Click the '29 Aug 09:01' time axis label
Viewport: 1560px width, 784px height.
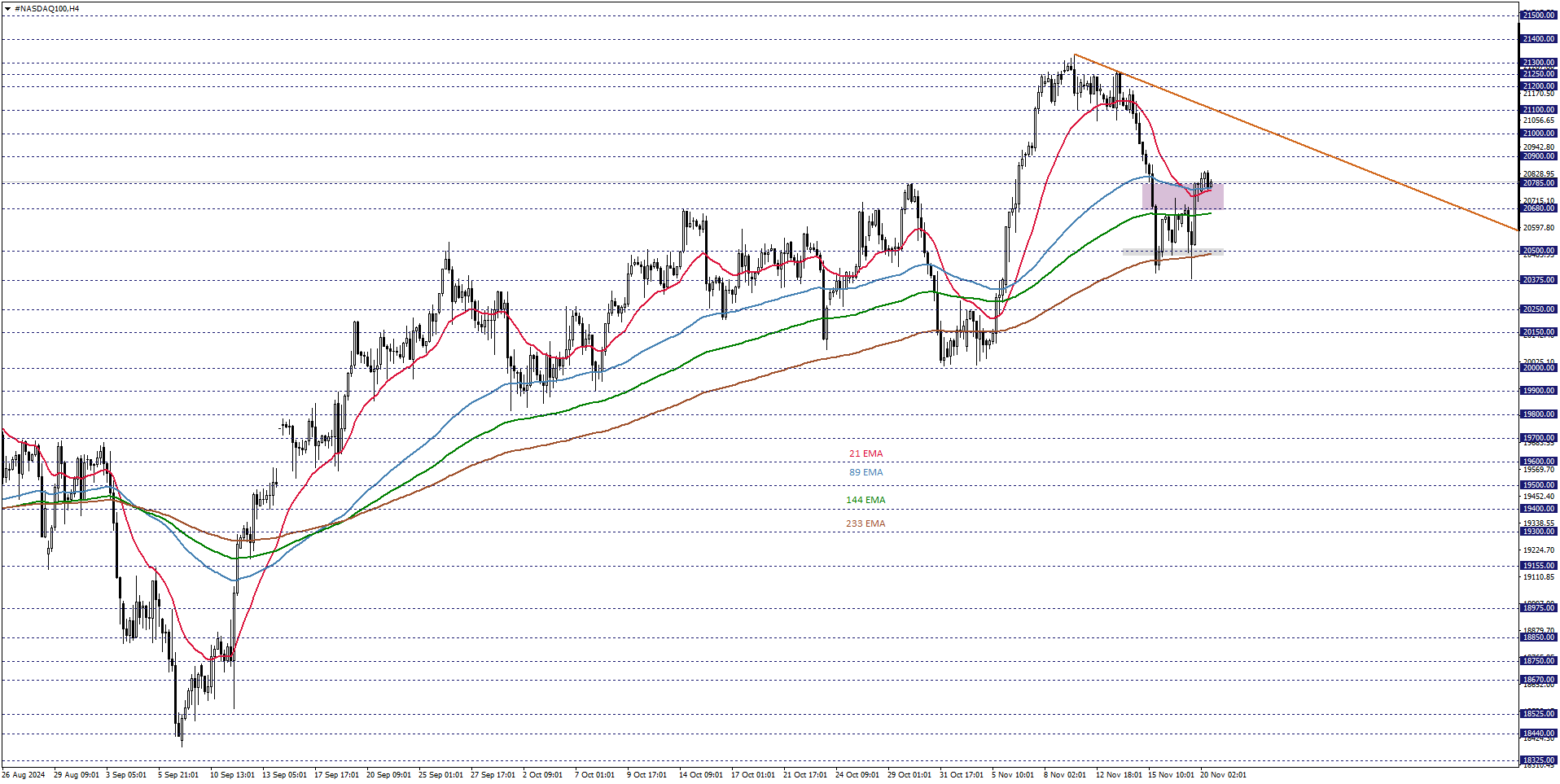pyautogui.click(x=77, y=775)
